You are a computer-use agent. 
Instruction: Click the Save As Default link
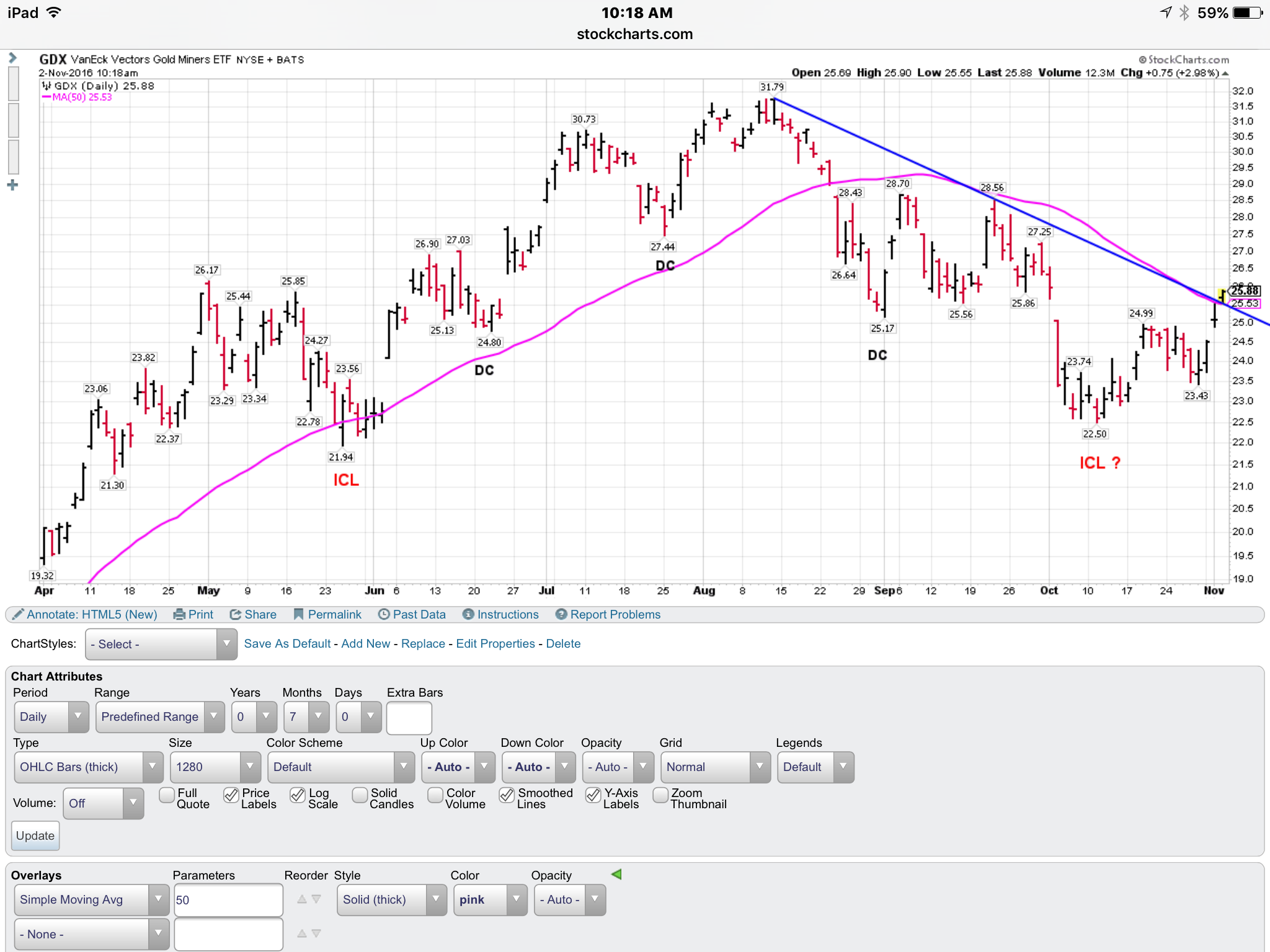coord(287,643)
